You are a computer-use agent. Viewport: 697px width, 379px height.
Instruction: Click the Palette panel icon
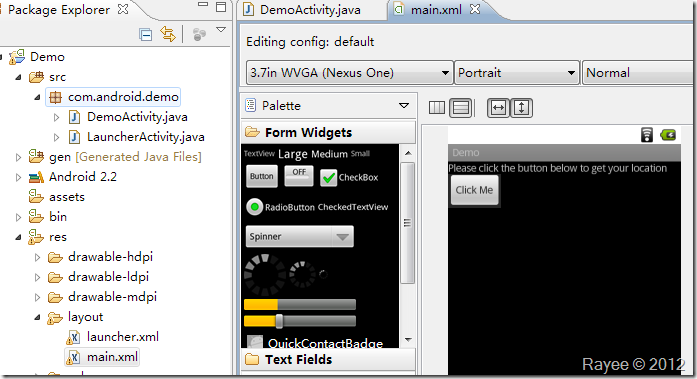[x=251, y=105]
